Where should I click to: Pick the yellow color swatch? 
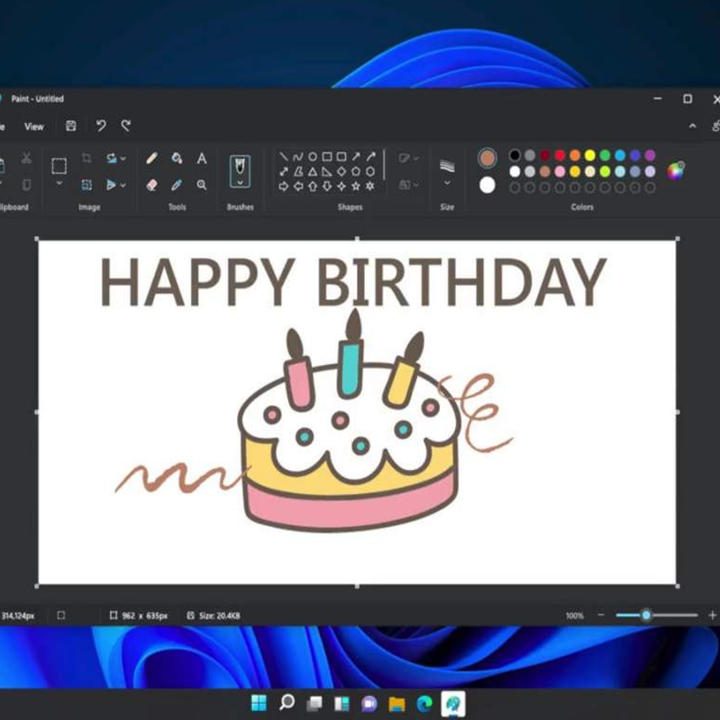(x=590, y=155)
